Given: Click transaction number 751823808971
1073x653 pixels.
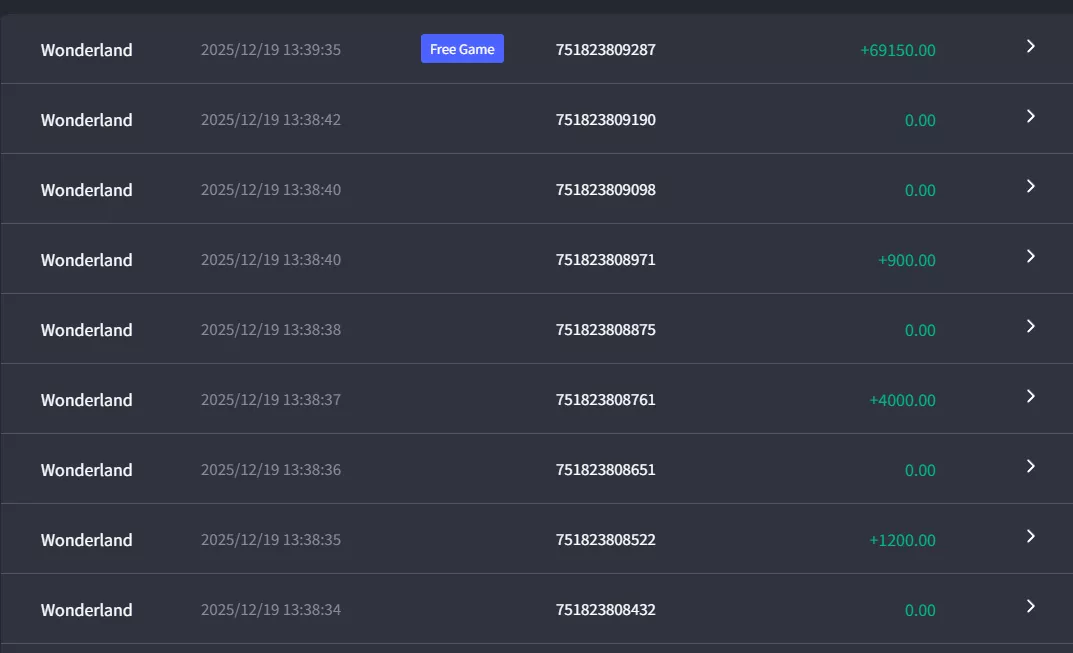Looking at the screenshot, I should [x=606, y=260].
